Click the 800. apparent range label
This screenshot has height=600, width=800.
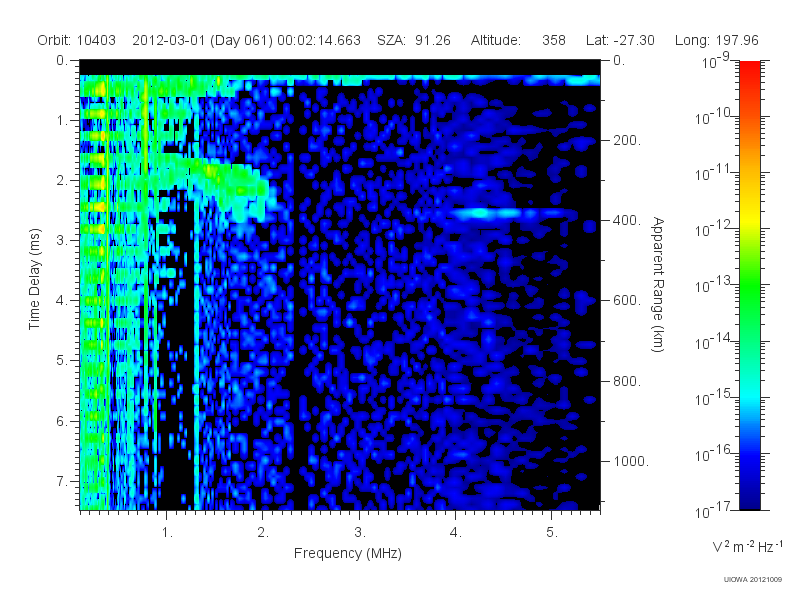[627, 381]
